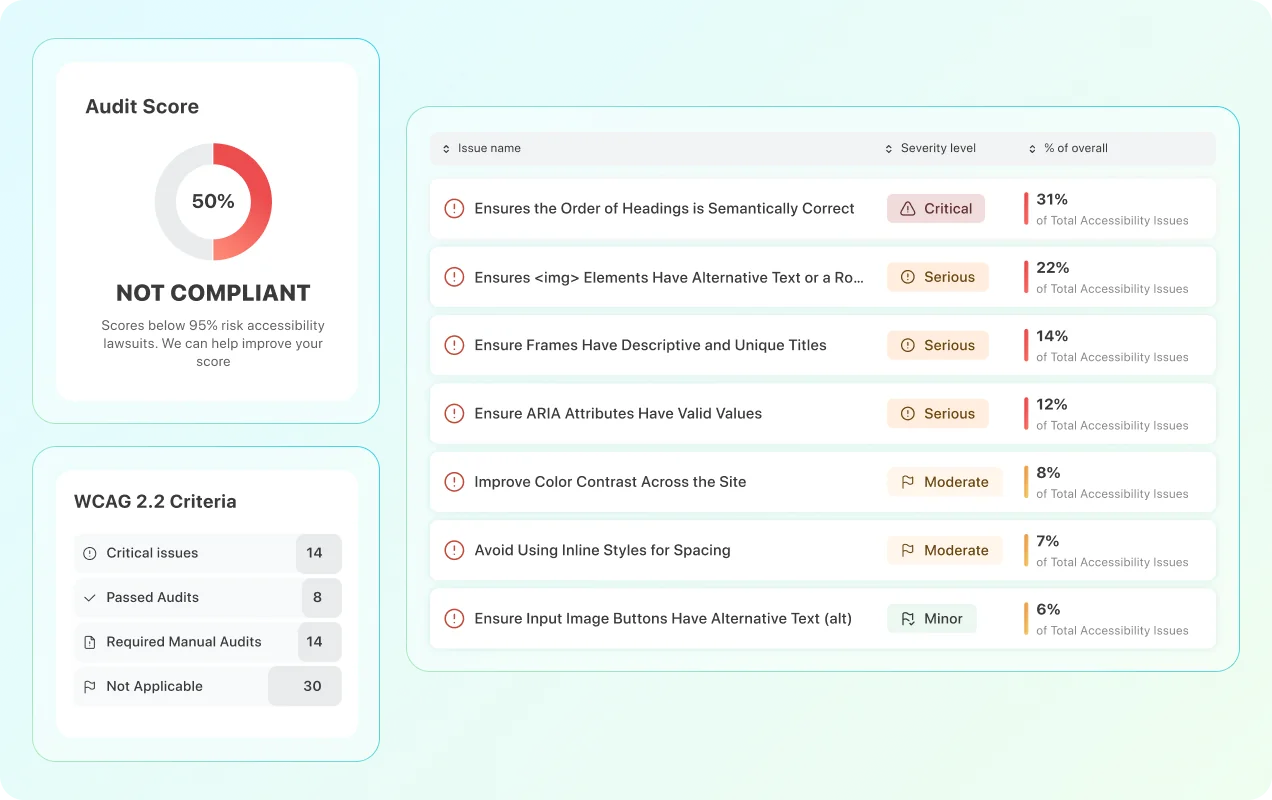Screen dimensions: 1272x800
Task: Click the count 30 for Not Applicable
Action: pos(312,686)
